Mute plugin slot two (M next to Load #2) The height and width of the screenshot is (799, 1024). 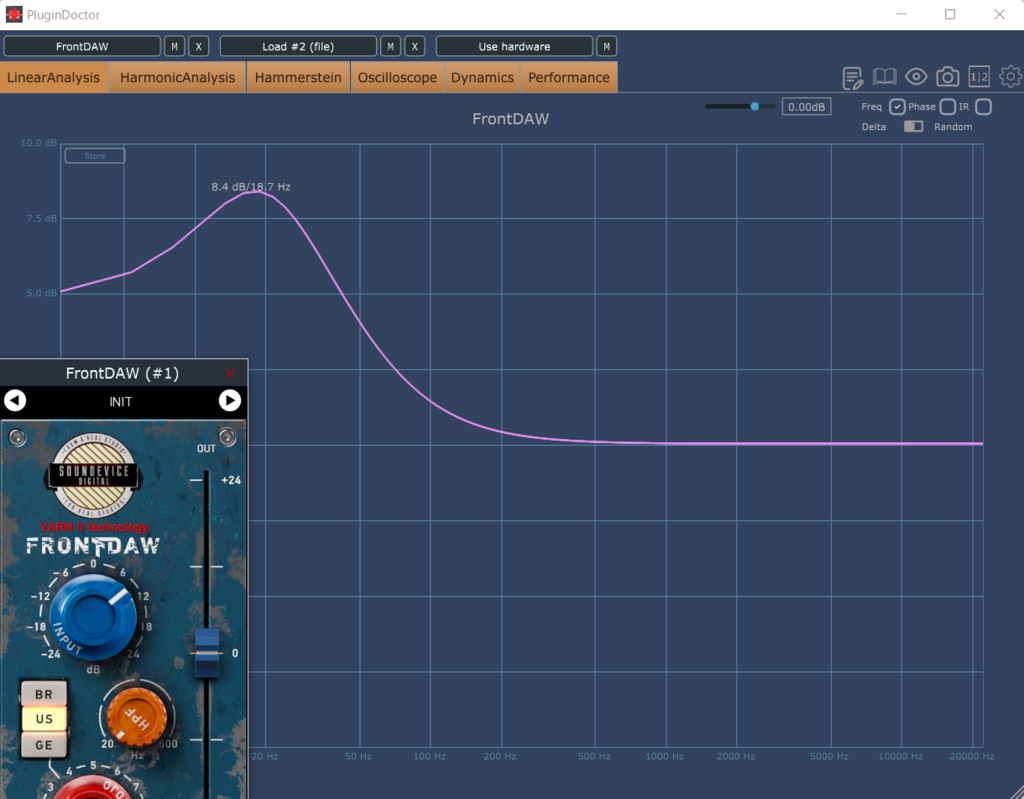pyautogui.click(x=390, y=46)
